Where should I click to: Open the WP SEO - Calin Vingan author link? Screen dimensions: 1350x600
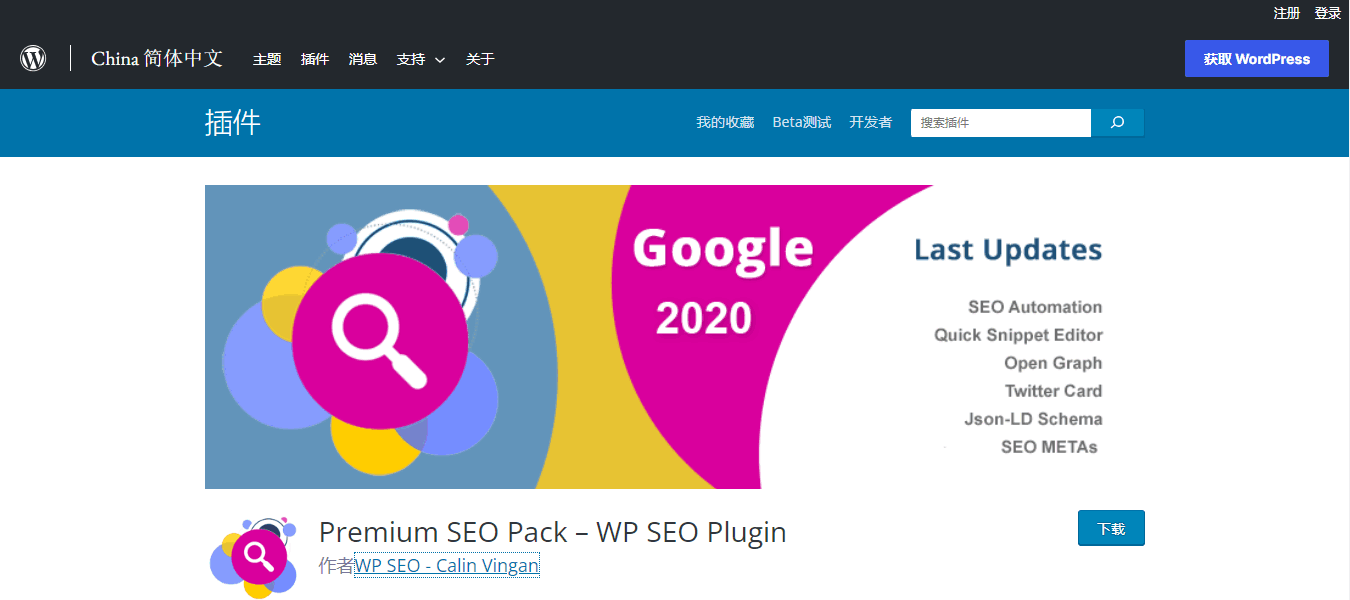coord(446,564)
